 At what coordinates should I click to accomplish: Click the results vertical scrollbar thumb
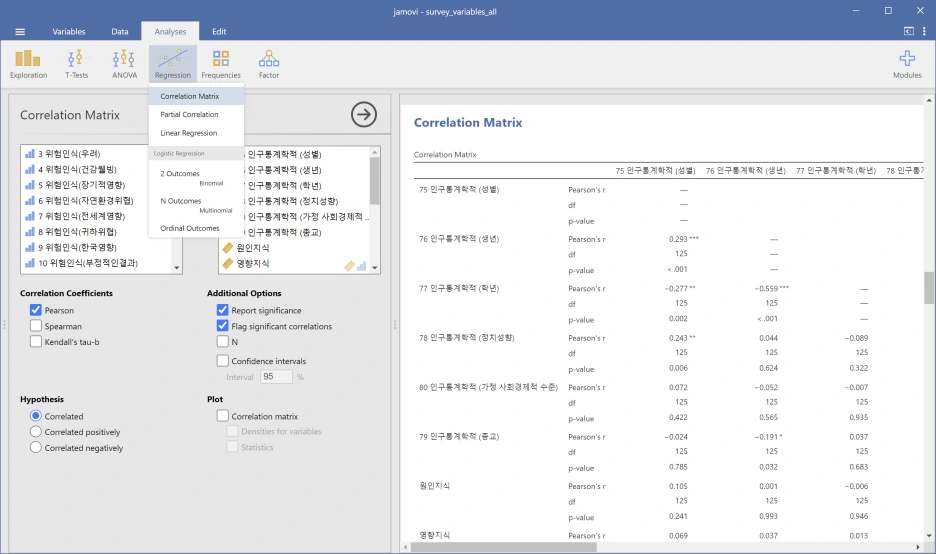(x=929, y=288)
